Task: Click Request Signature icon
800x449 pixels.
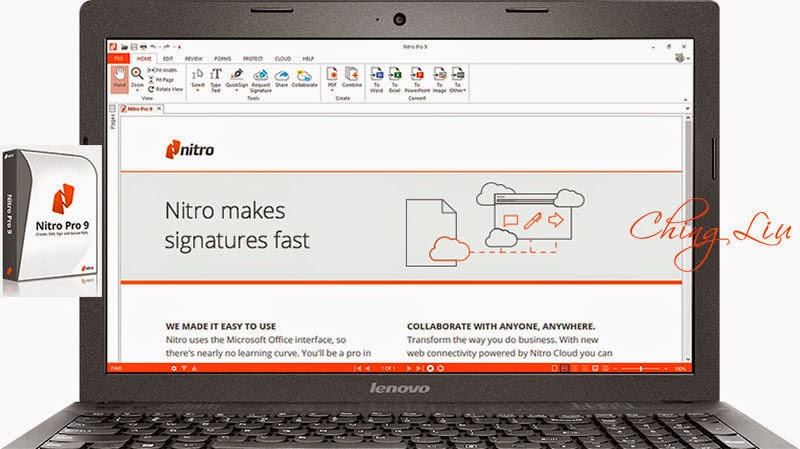Action: click(261, 76)
